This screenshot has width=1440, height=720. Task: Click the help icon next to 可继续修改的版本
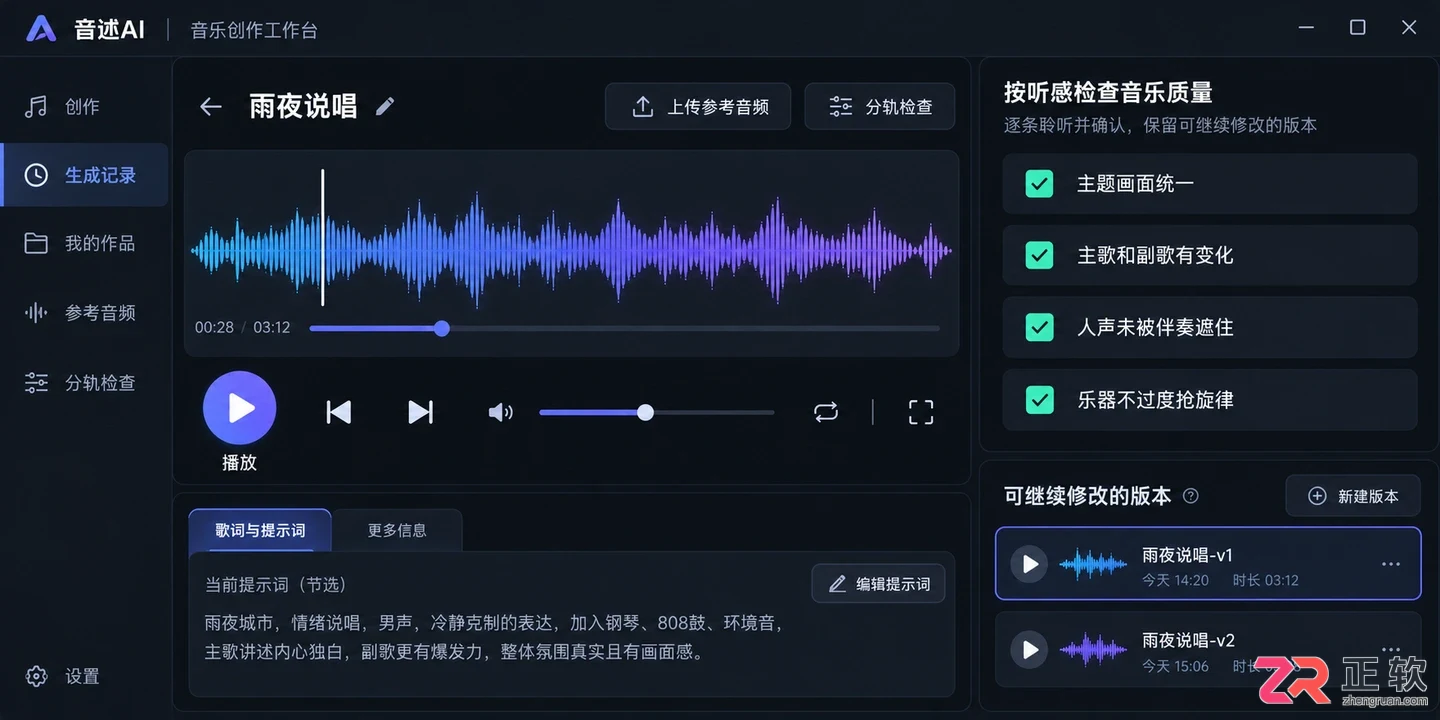coord(1191,496)
